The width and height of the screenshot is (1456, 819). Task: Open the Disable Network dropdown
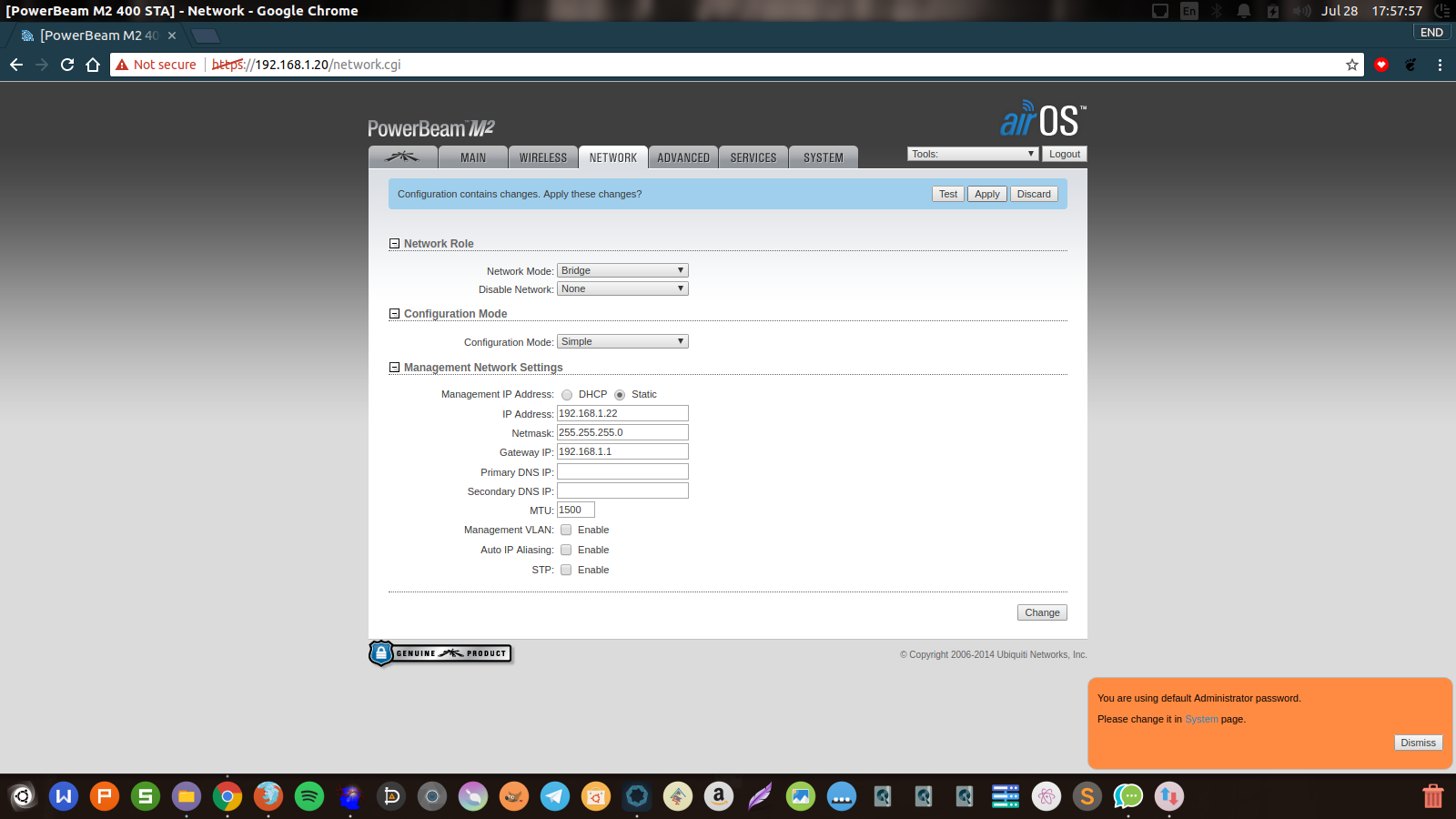click(622, 288)
